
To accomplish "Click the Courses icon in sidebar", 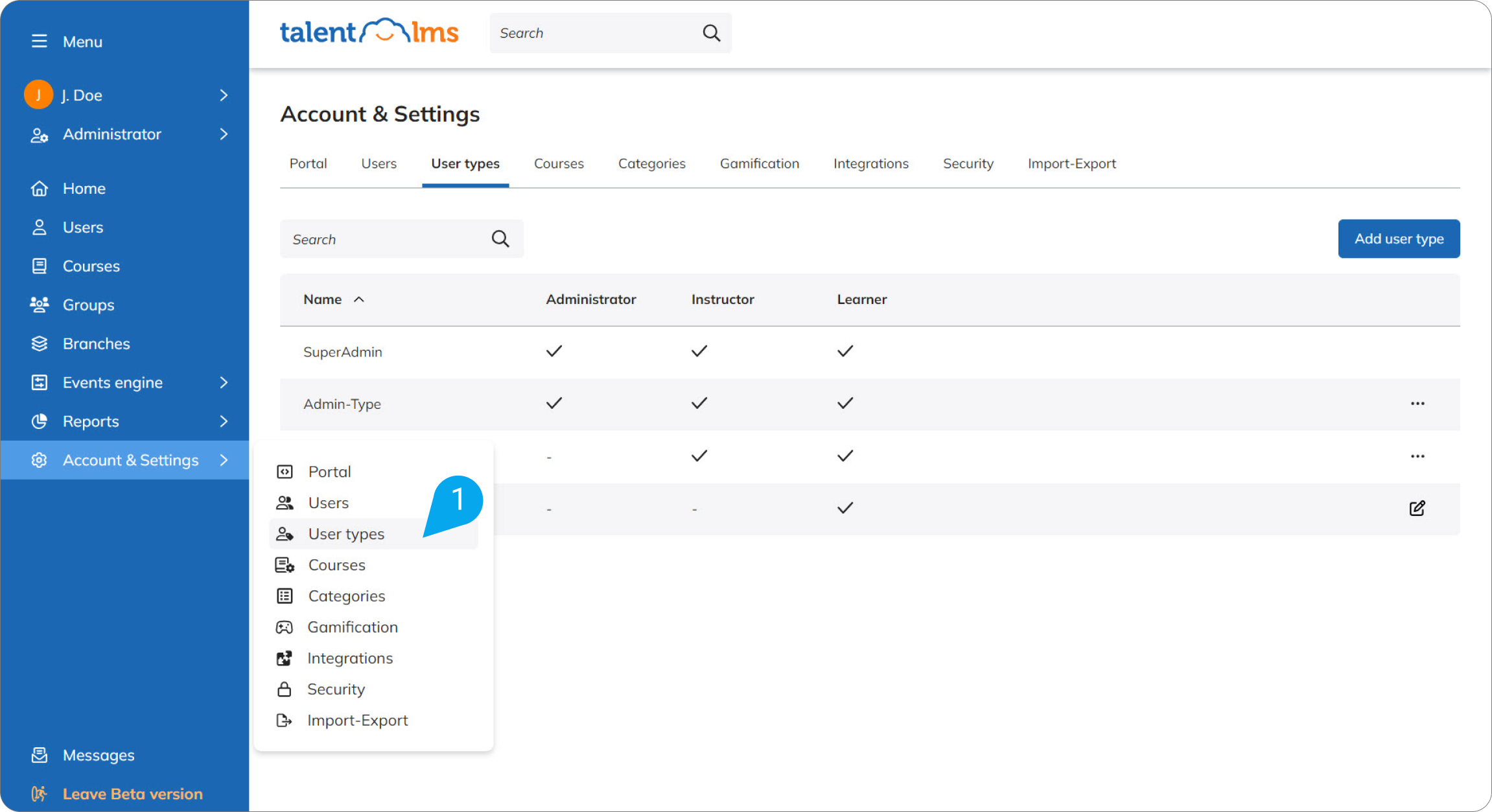I will coord(39,266).
